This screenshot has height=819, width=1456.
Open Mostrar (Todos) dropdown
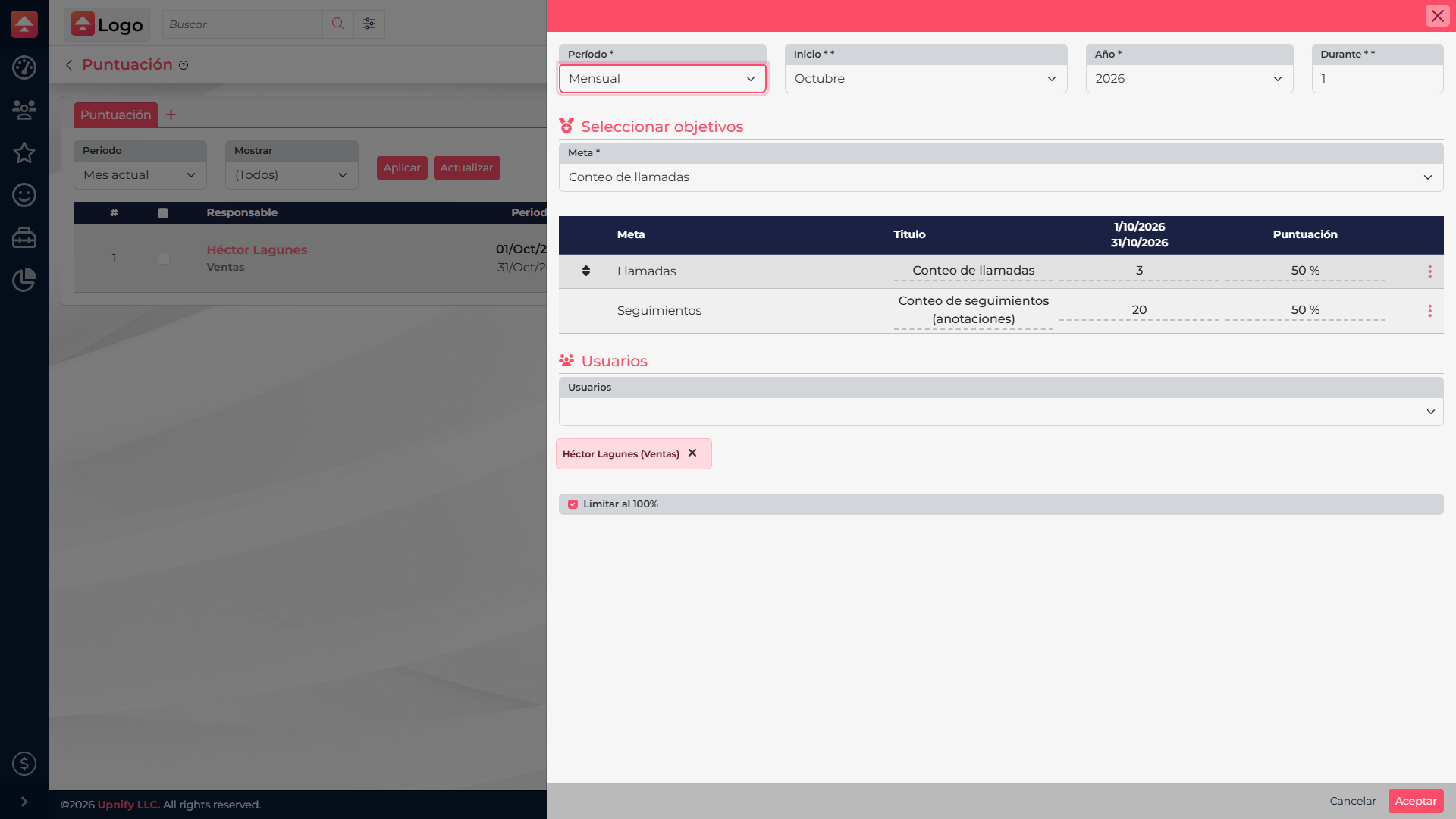pyautogui.click(x=292, y=175)
